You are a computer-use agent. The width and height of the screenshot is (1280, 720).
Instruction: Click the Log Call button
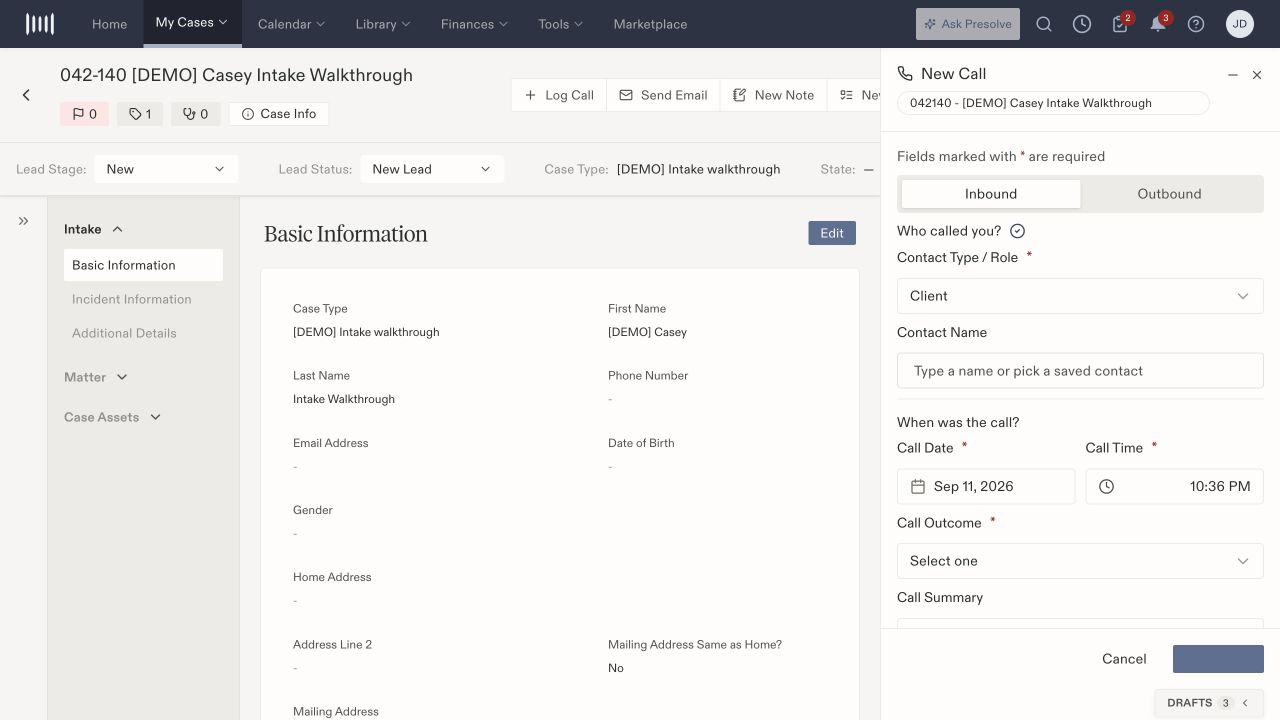559,95
